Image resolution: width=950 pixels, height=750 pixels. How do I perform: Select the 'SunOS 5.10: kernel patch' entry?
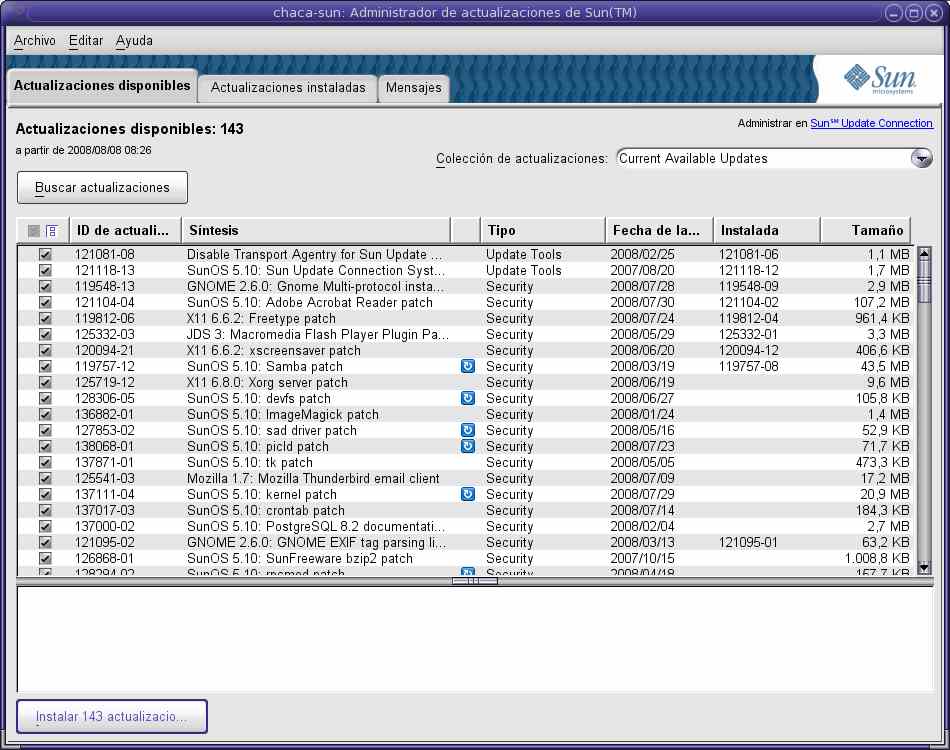[262, 494]
